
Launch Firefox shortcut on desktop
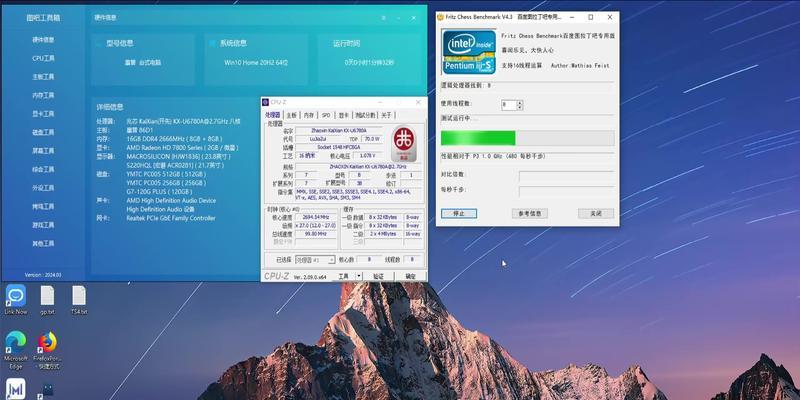click(47, 350)
